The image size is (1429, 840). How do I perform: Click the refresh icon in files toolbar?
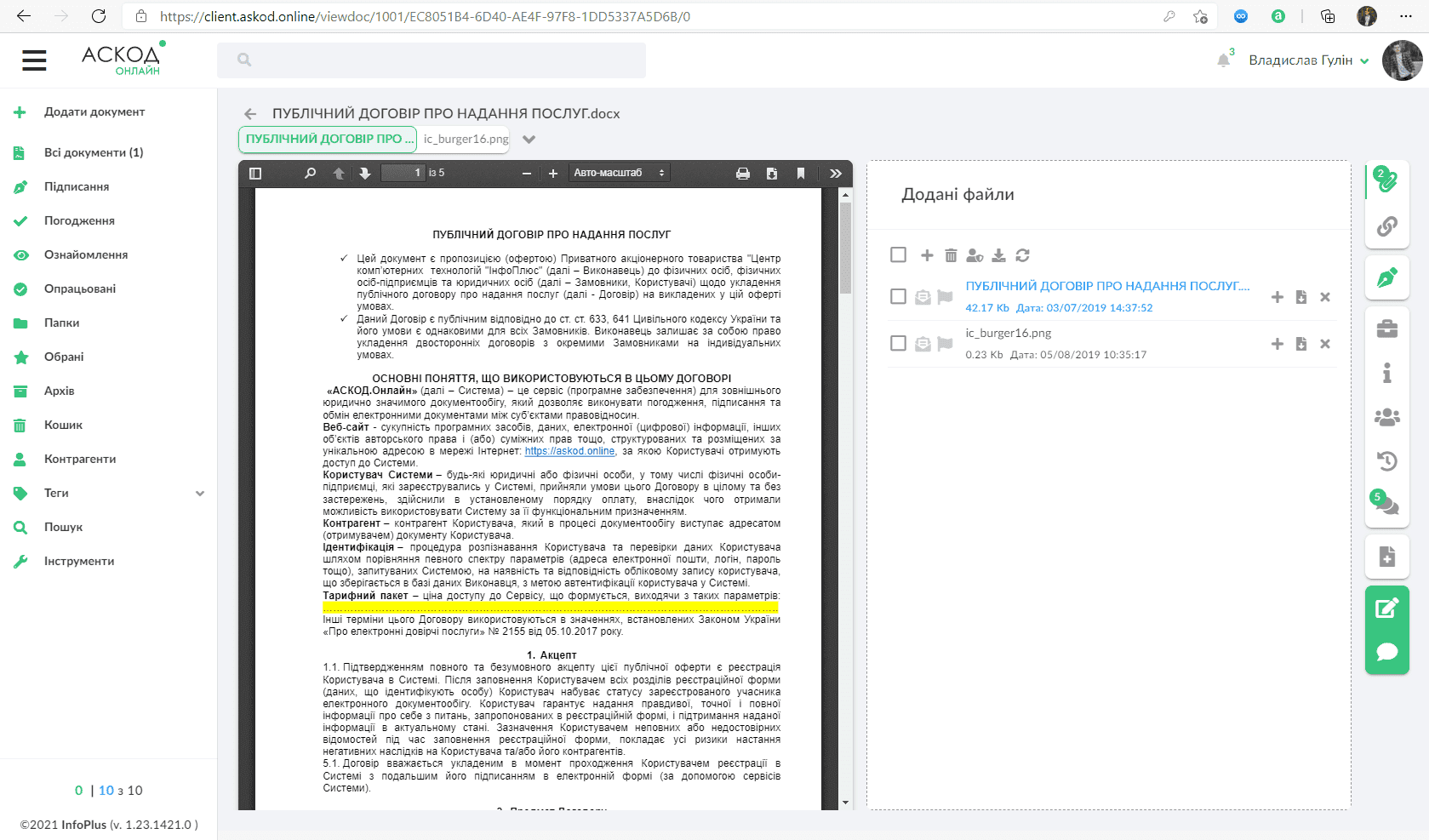[x=1022, y=255]
